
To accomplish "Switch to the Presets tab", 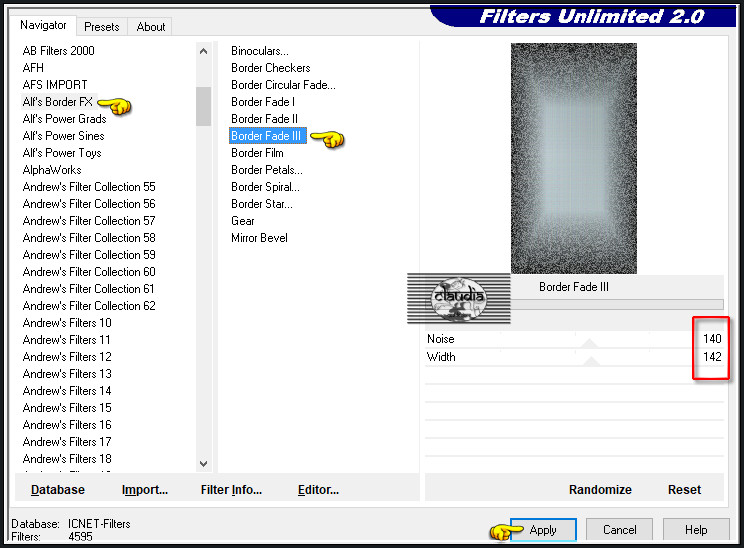I will (x=102, y=27).
